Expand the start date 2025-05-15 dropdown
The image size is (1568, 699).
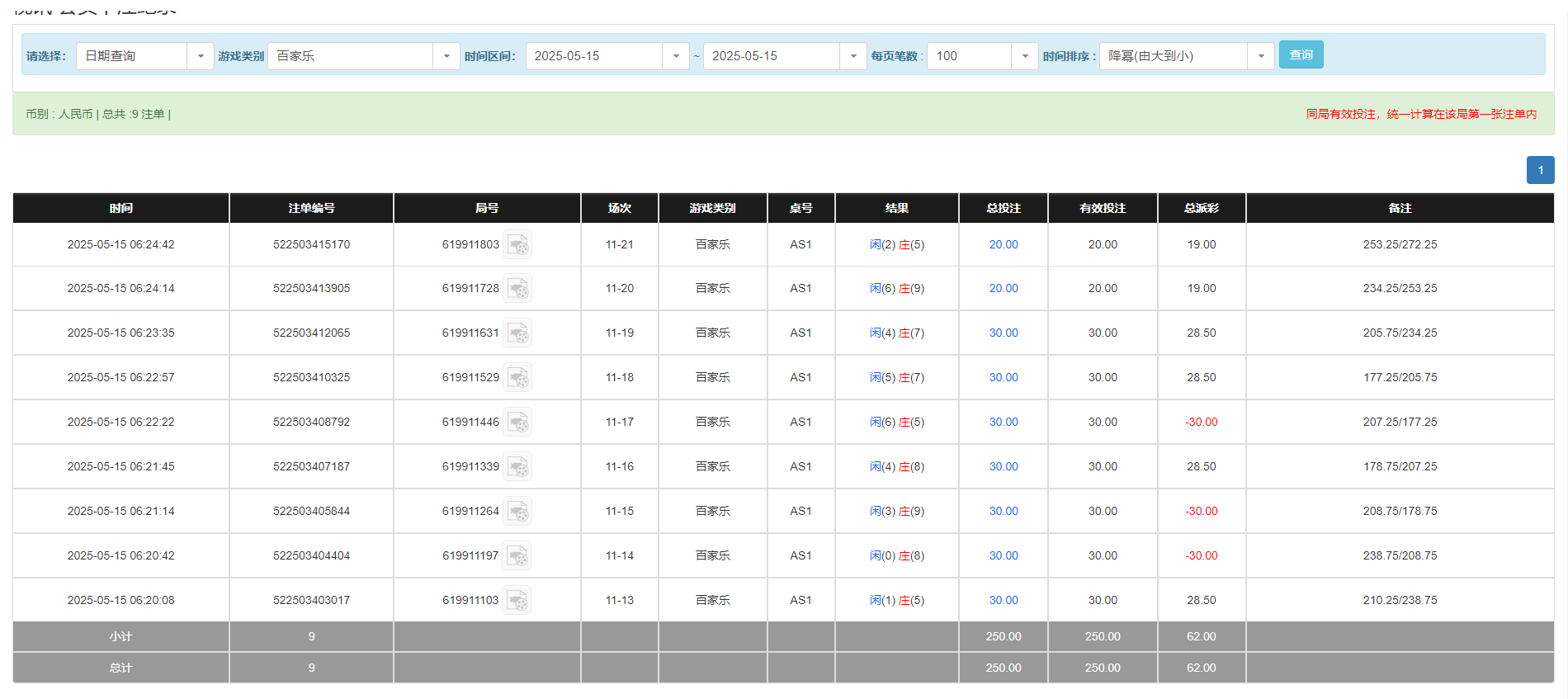point(675,56)
